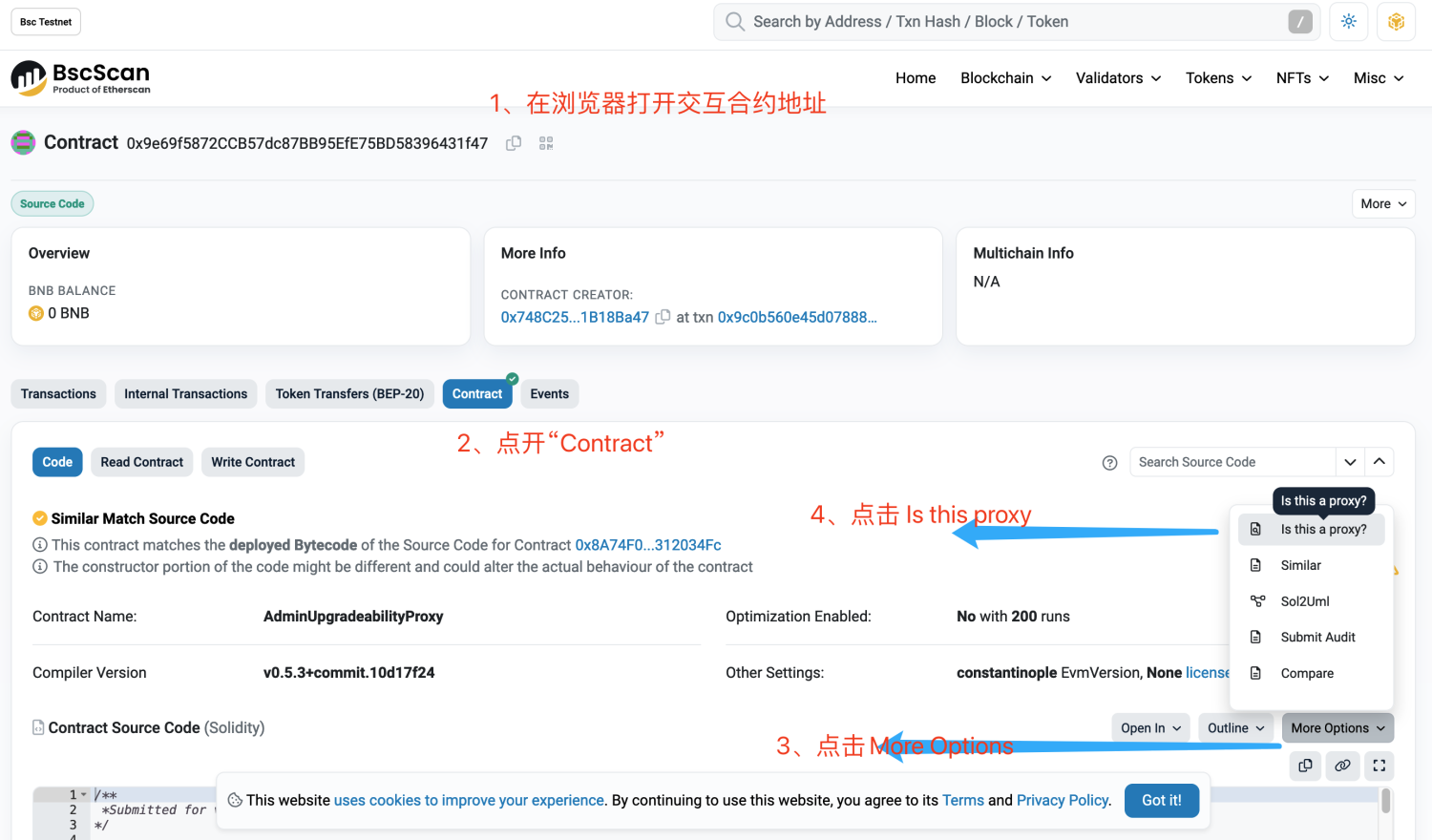This screenshot has width=1432, height=840.
Task: Open the More dropdown near Source Code tag
Action: tap(1383, 203)
